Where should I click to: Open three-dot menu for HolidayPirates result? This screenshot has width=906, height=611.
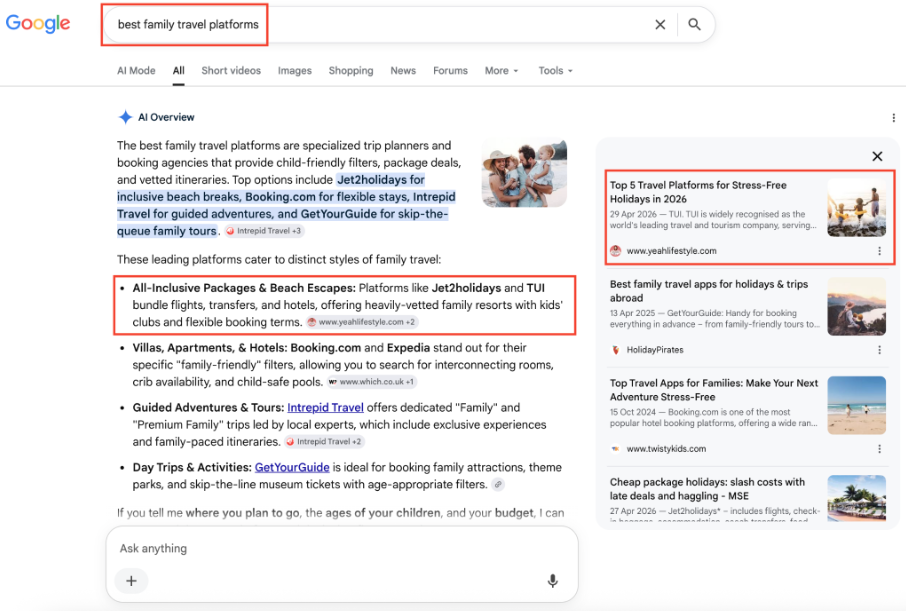879,350
